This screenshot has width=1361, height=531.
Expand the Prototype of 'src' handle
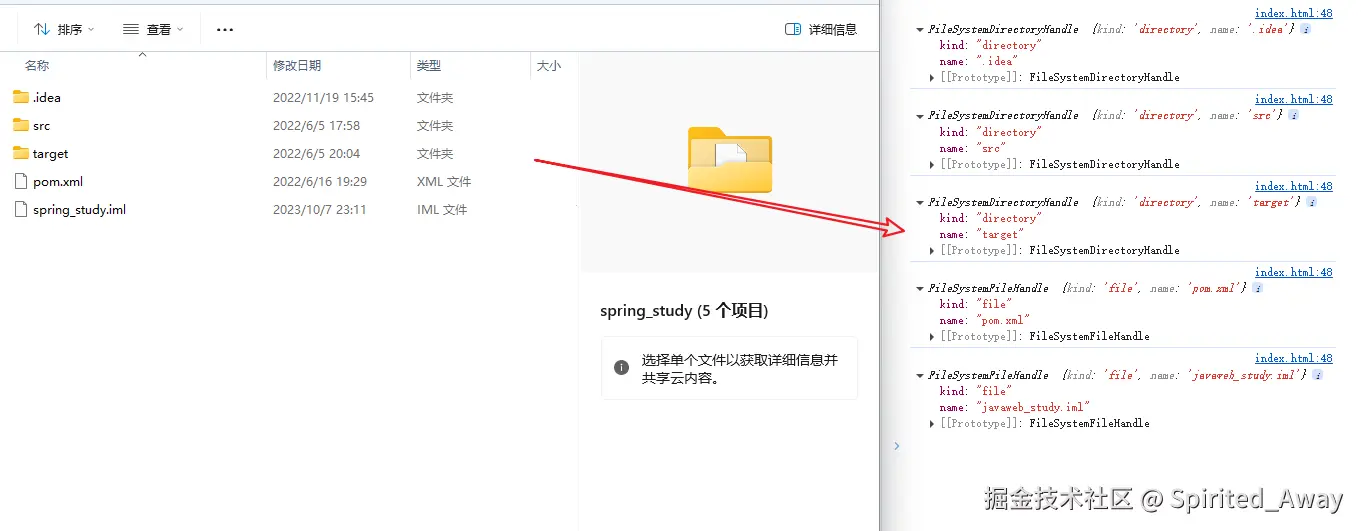click(x=932, y=164)
